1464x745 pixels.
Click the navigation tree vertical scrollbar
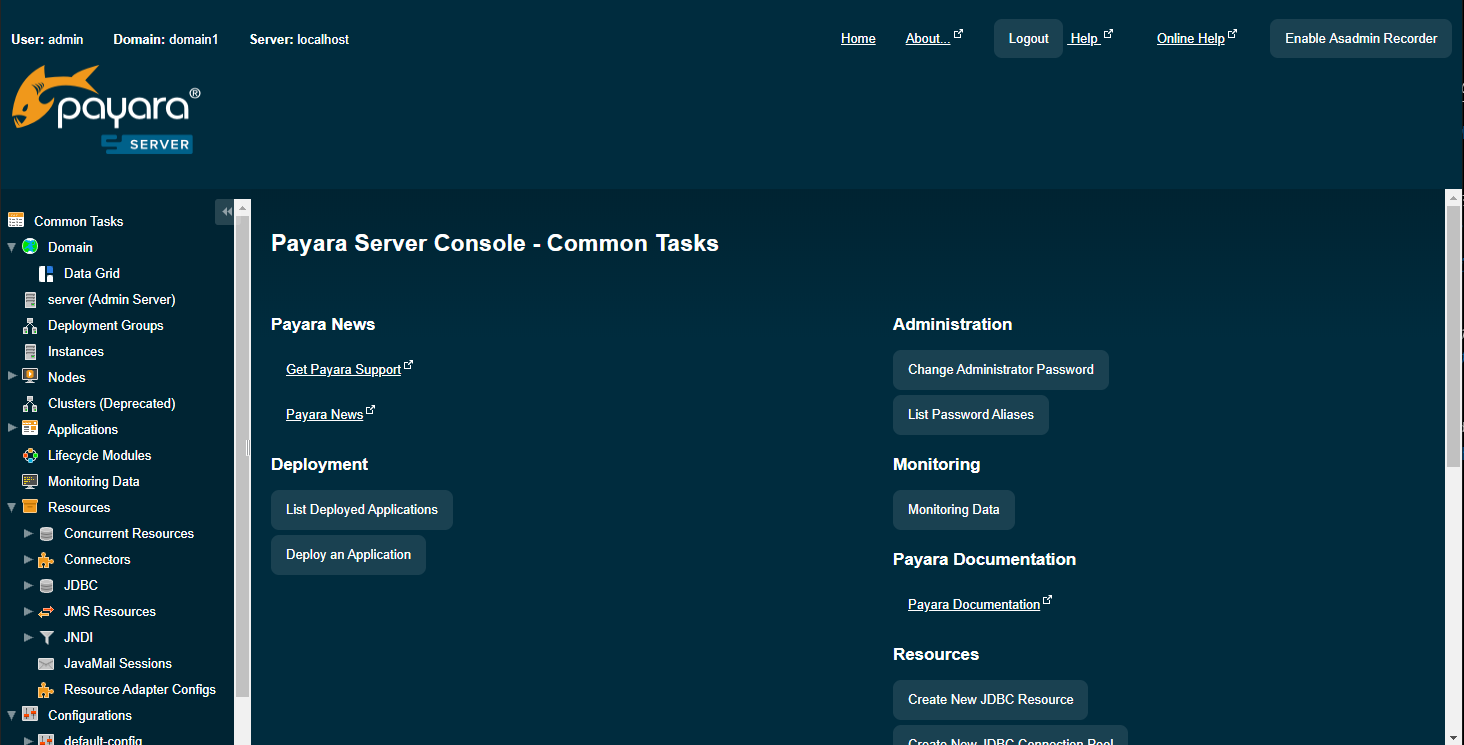click(242, 455)
